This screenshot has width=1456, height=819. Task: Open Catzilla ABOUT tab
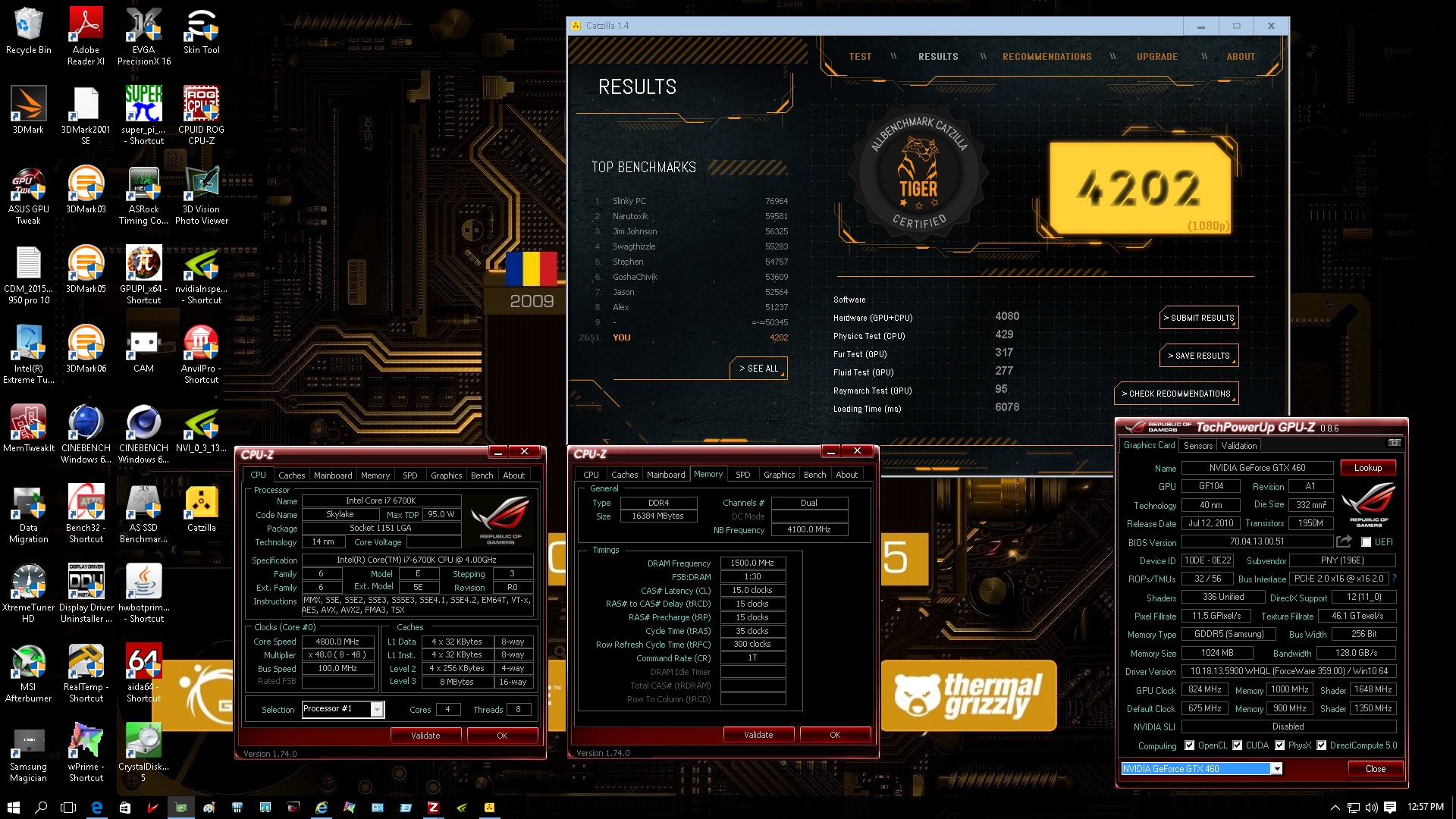click(1241, 57)
